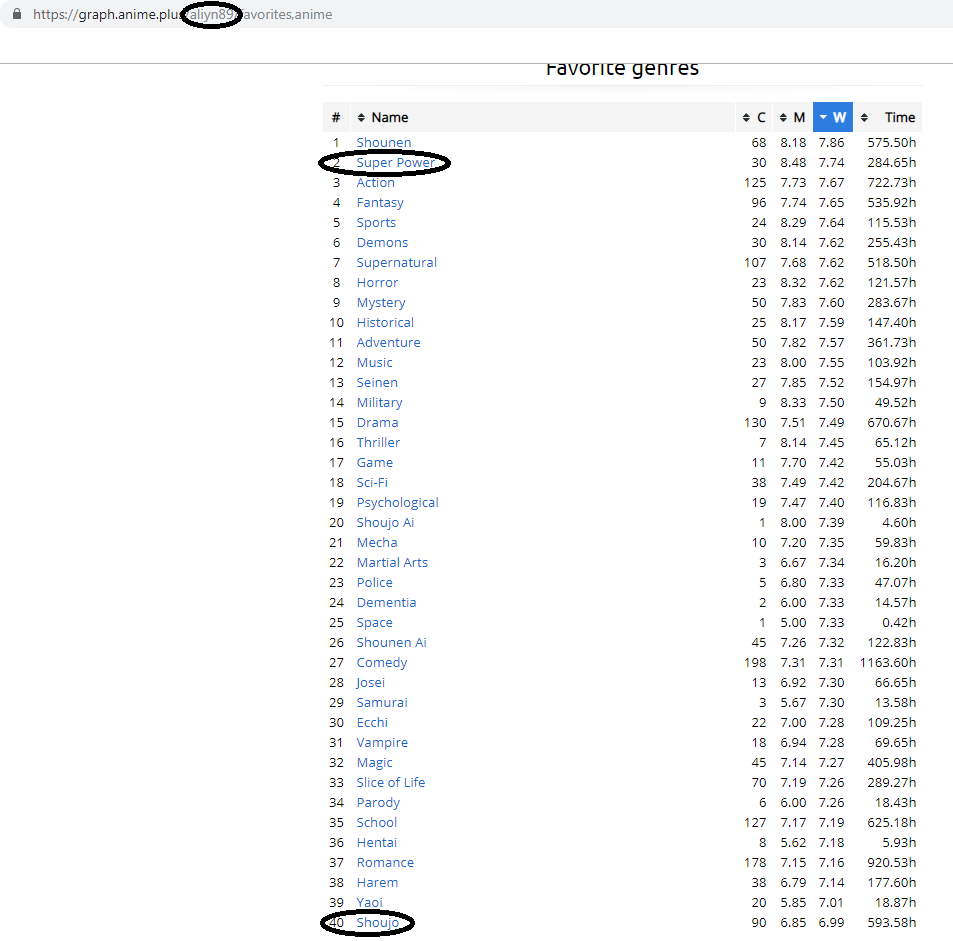953x941 pixels.
Task: Click the # column header
Action: (336, 118)
